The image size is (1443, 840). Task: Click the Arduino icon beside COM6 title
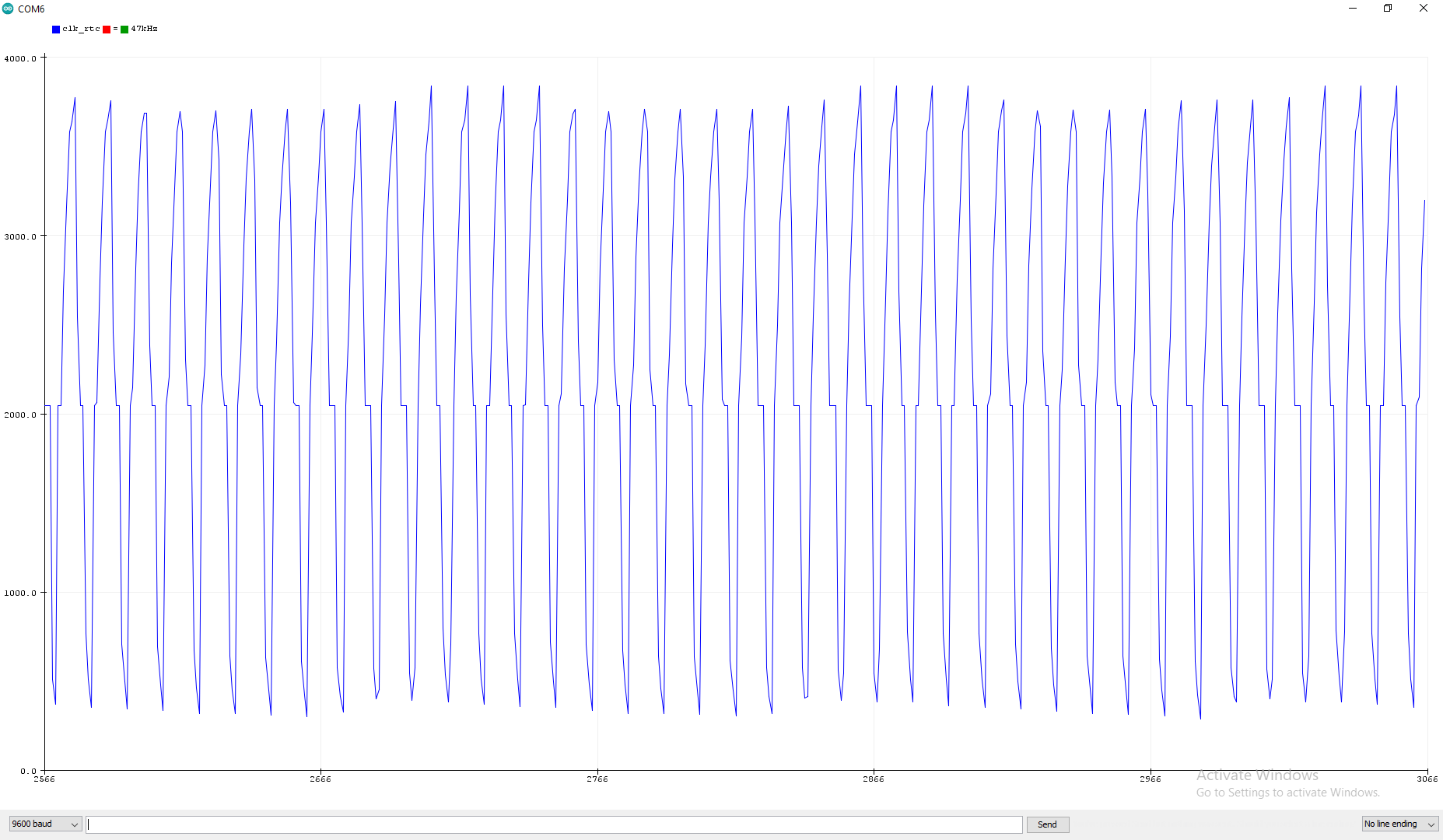click(8, 9)
